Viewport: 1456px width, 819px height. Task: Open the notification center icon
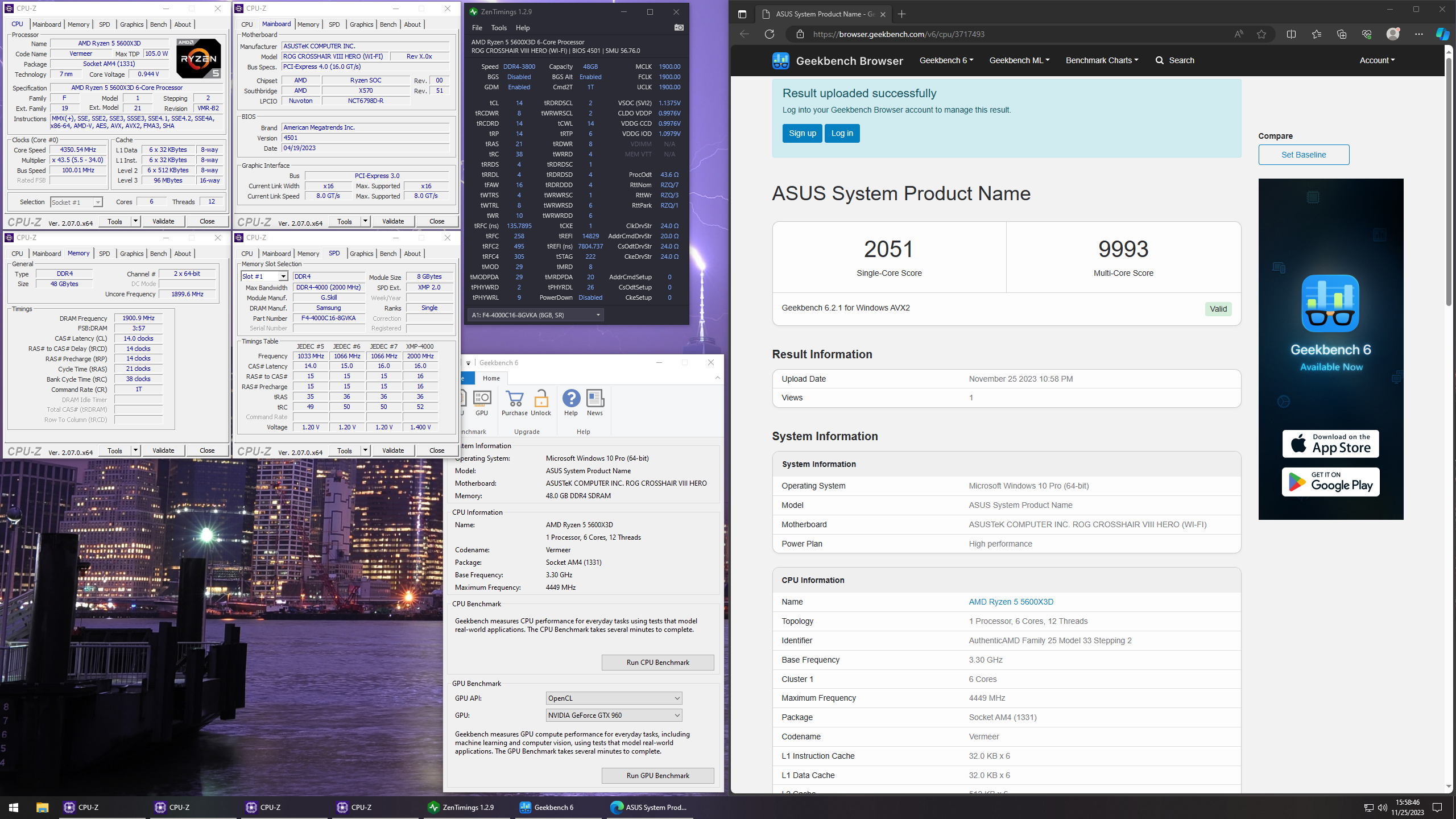(x=1437, y=808)
